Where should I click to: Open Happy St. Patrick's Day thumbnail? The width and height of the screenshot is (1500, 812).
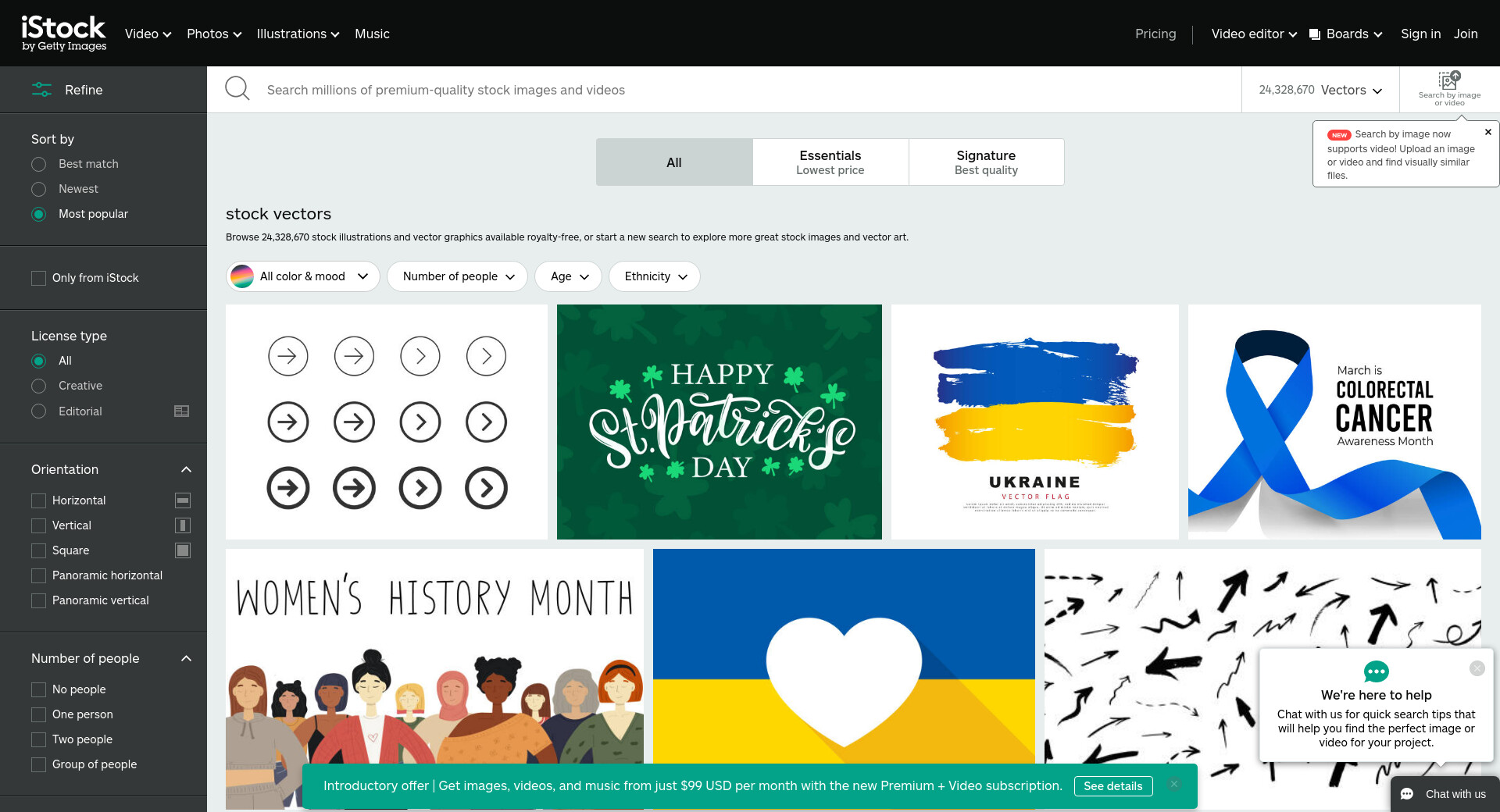(720, 422)
